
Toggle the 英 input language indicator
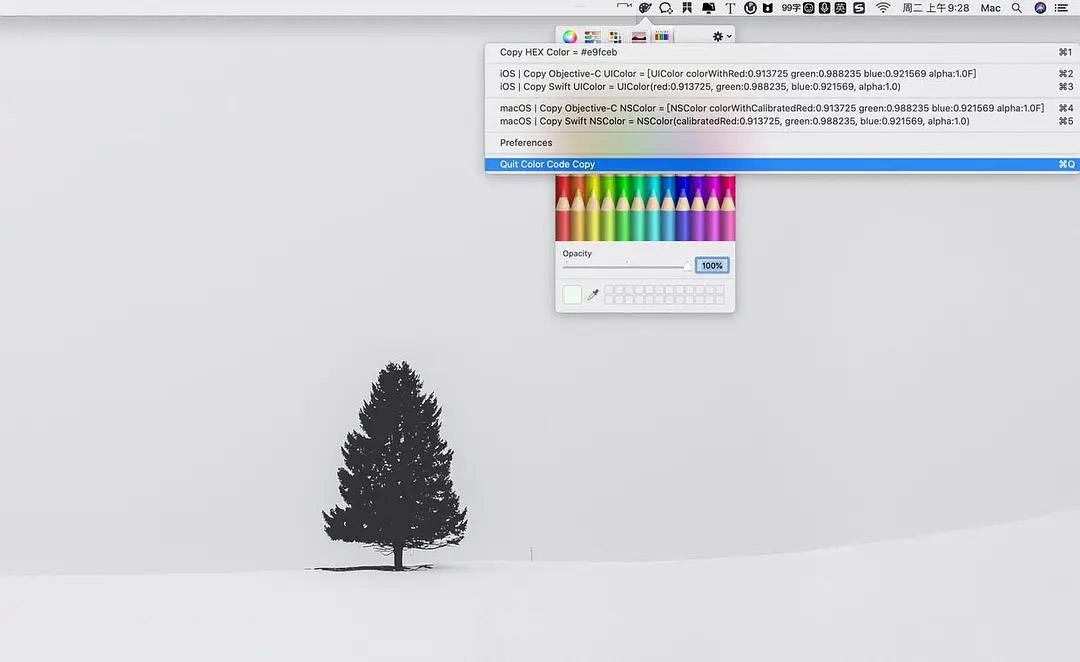tap(840, 8)
